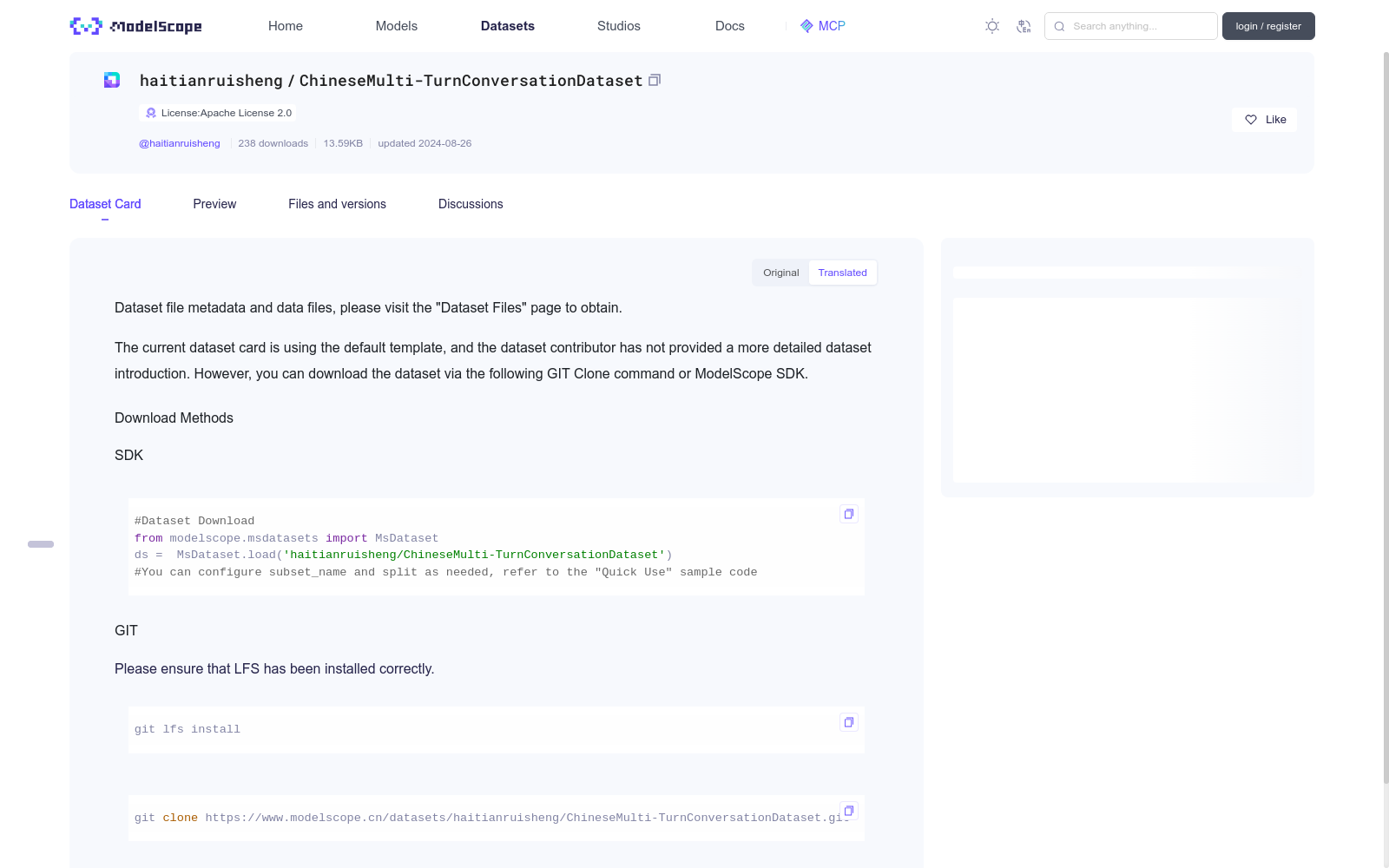Click the search magnifier icon

click(x=1059, y=26)
